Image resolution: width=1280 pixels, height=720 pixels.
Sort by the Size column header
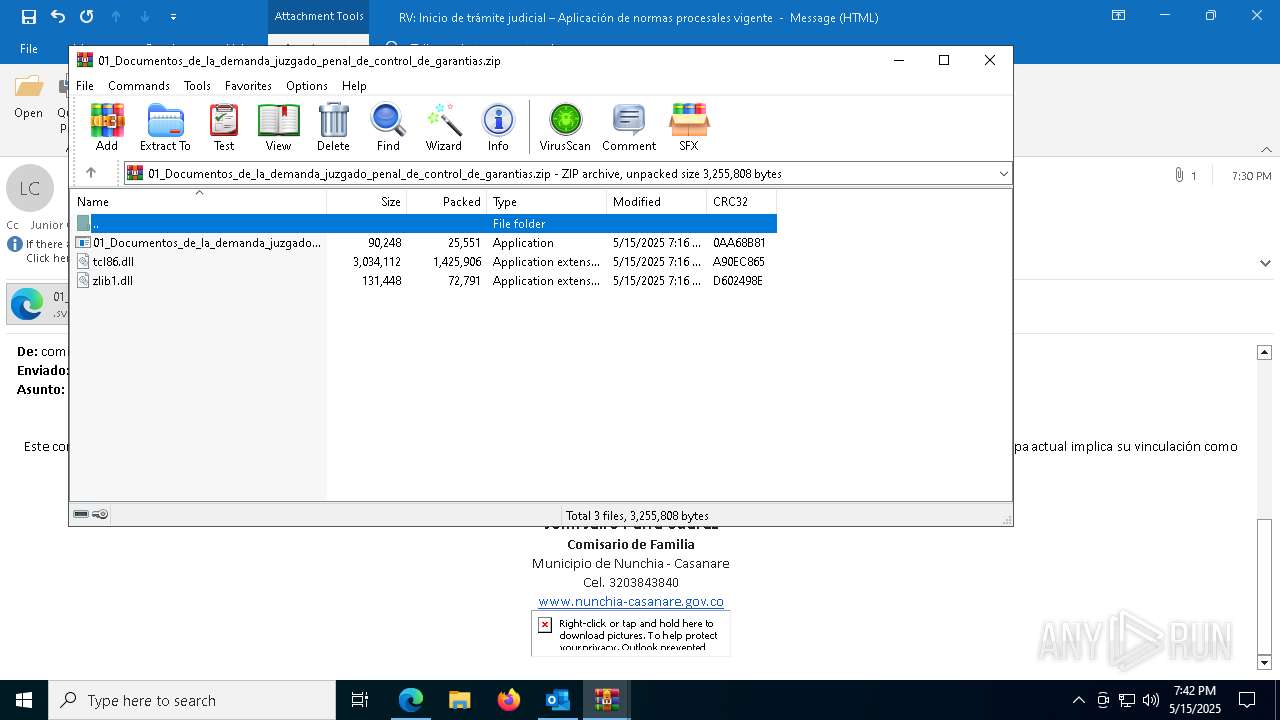pos(367,202)
